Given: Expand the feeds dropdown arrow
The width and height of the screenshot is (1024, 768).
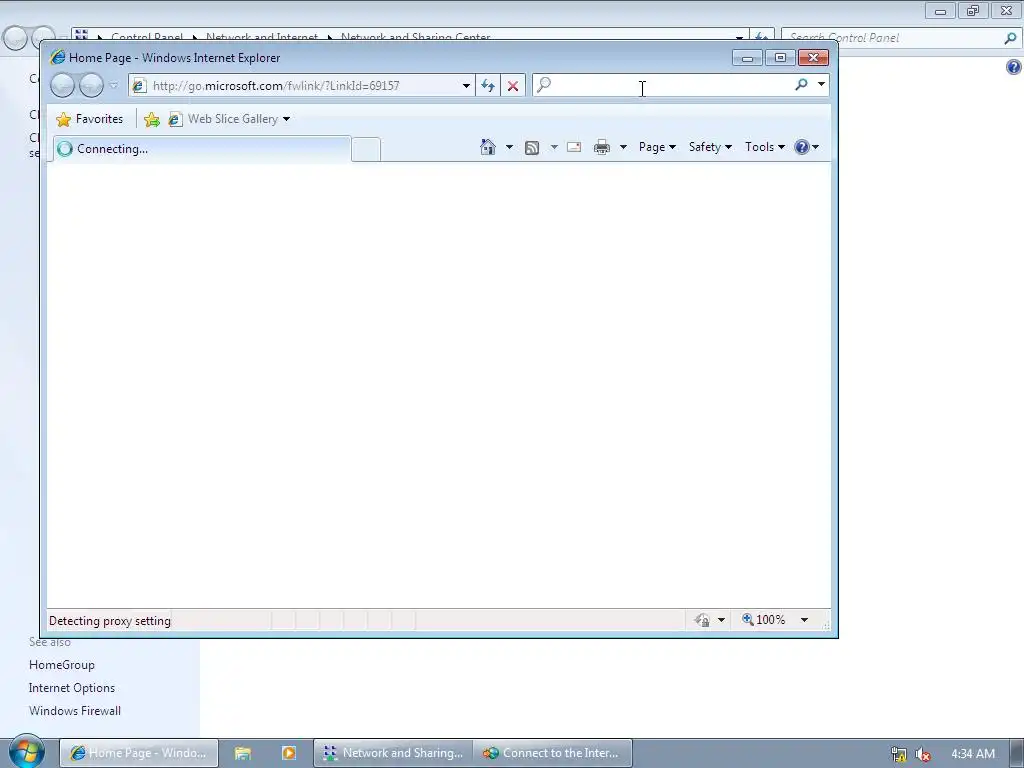Looking at the screenshot, I should 554,147.
